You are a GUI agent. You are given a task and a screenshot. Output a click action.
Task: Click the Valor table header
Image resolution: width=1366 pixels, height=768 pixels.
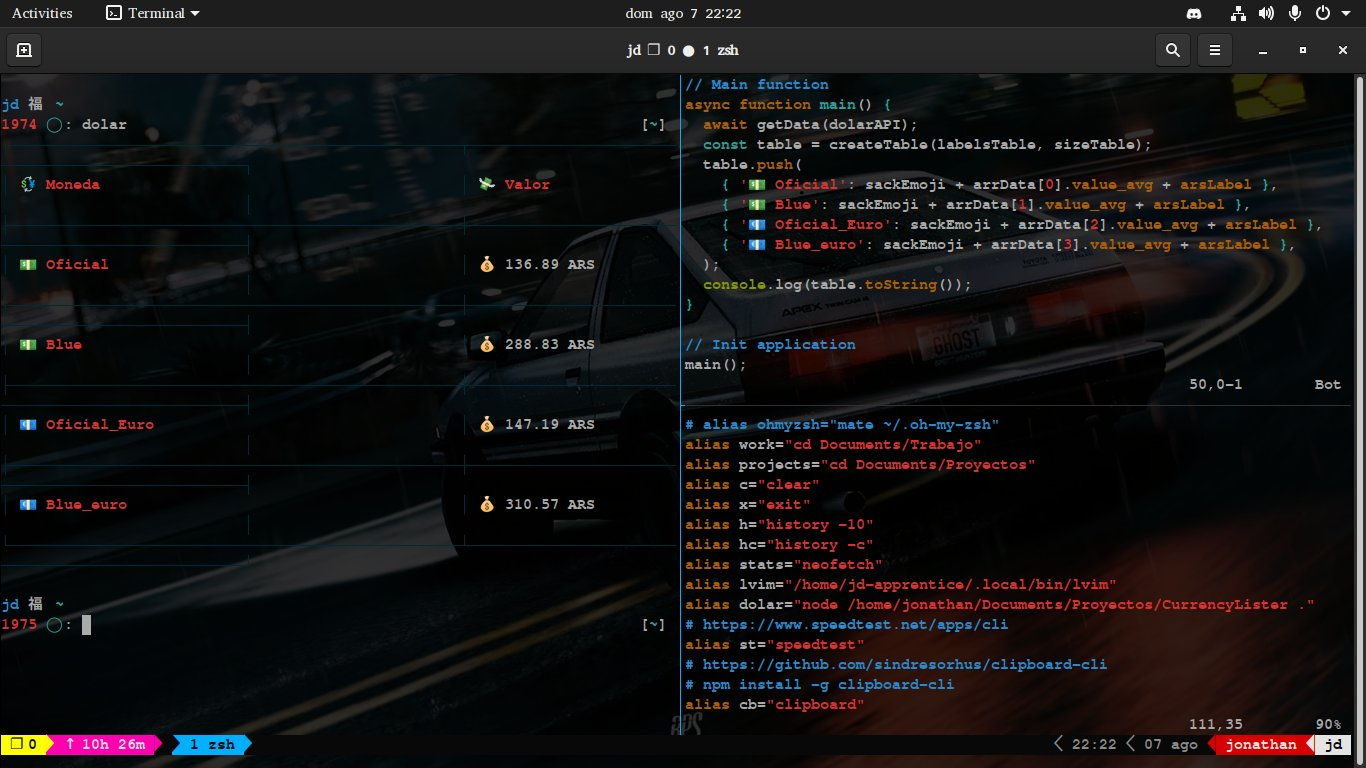[527, 184]
